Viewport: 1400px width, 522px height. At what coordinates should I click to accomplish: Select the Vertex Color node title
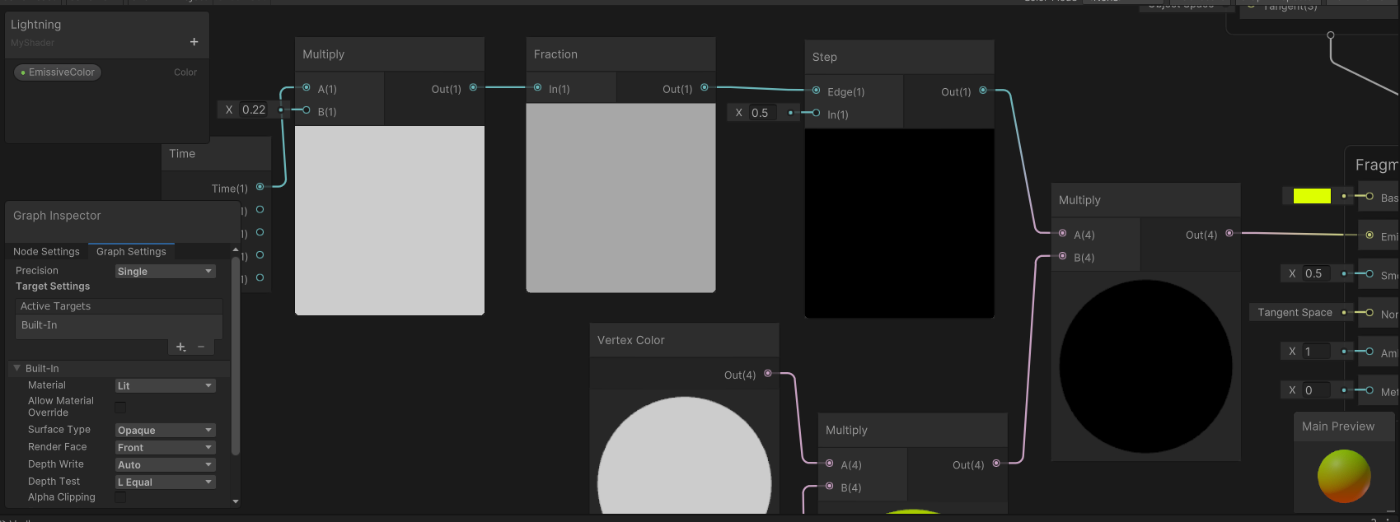pyautogui.click(x=631, y=340)
